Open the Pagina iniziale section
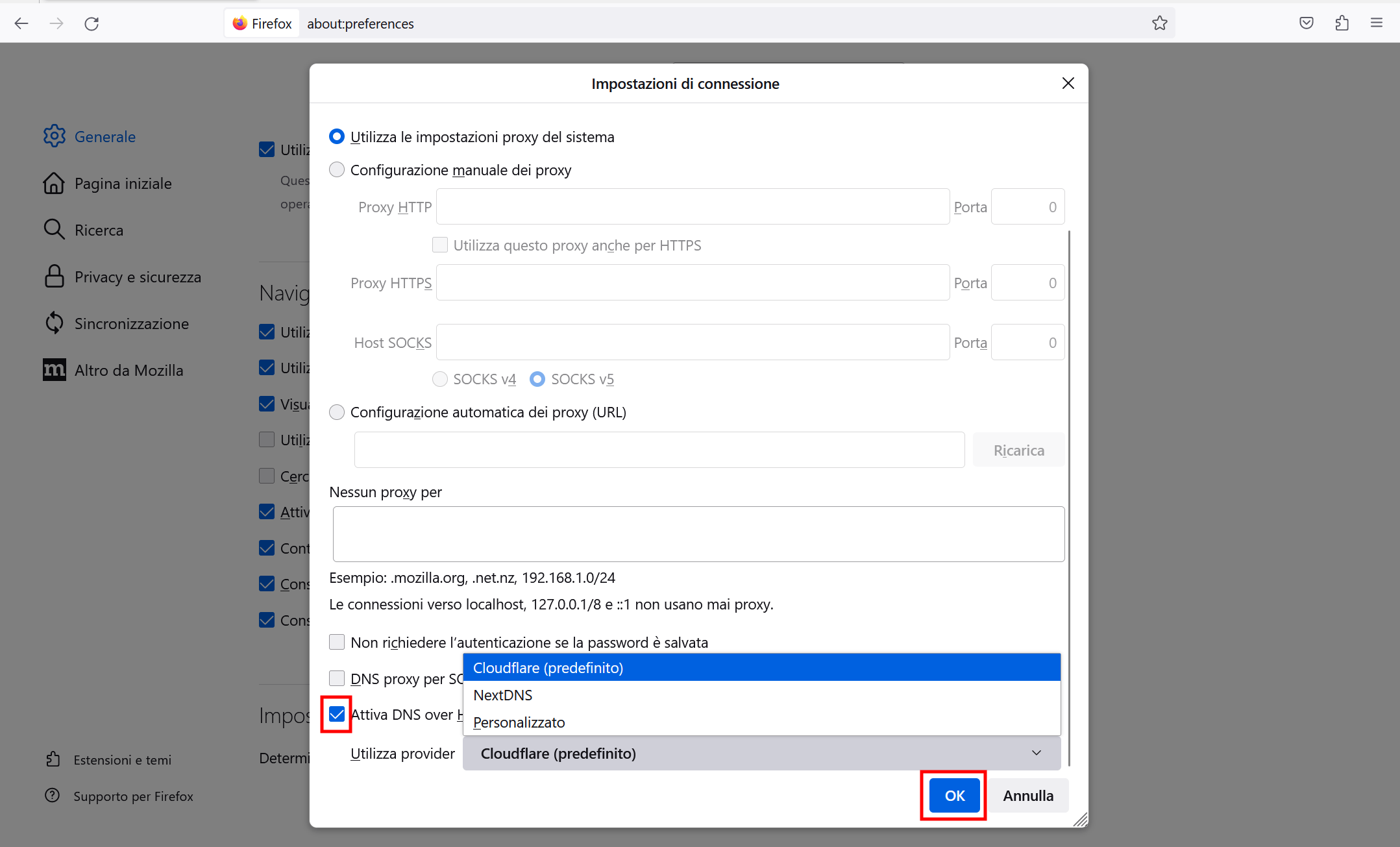 tap(123, 183)
